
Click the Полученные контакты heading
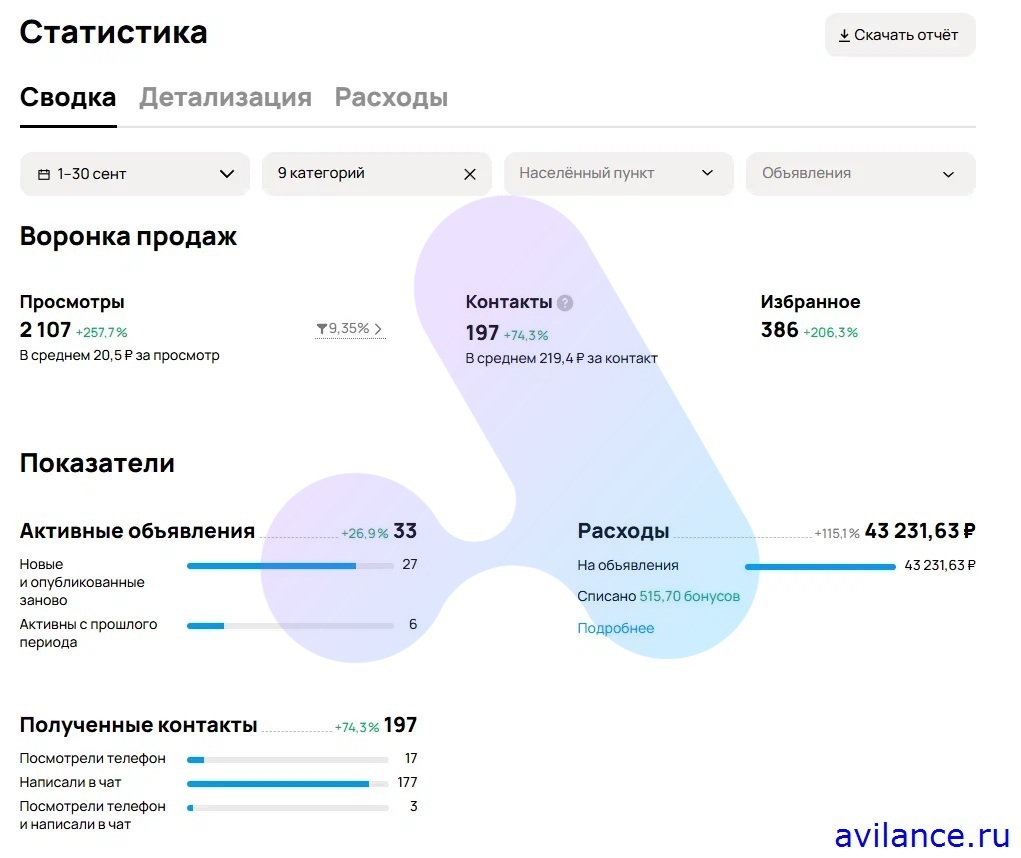tap(138, 725)
